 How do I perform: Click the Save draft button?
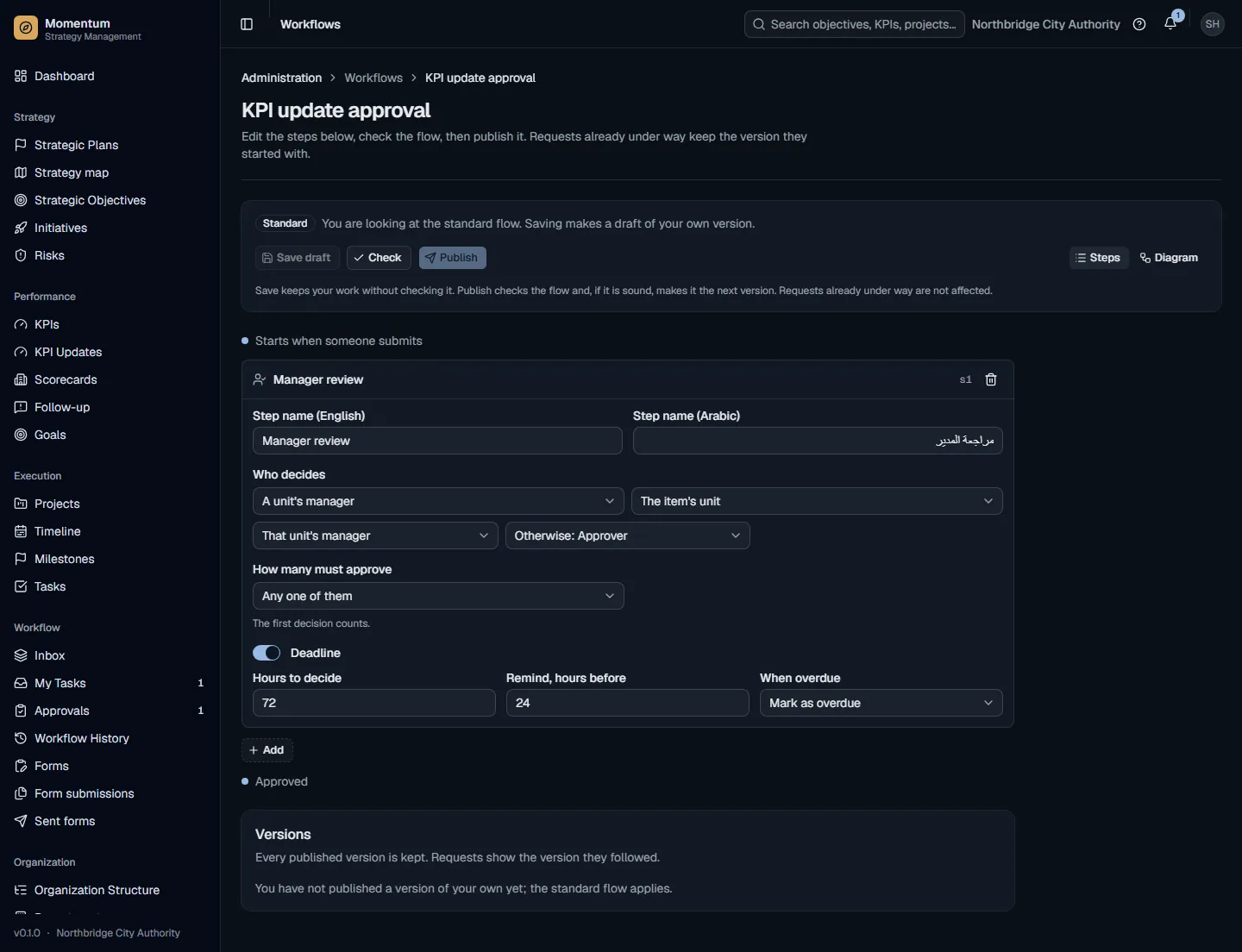pyautogui.click(x=298, y=258)
